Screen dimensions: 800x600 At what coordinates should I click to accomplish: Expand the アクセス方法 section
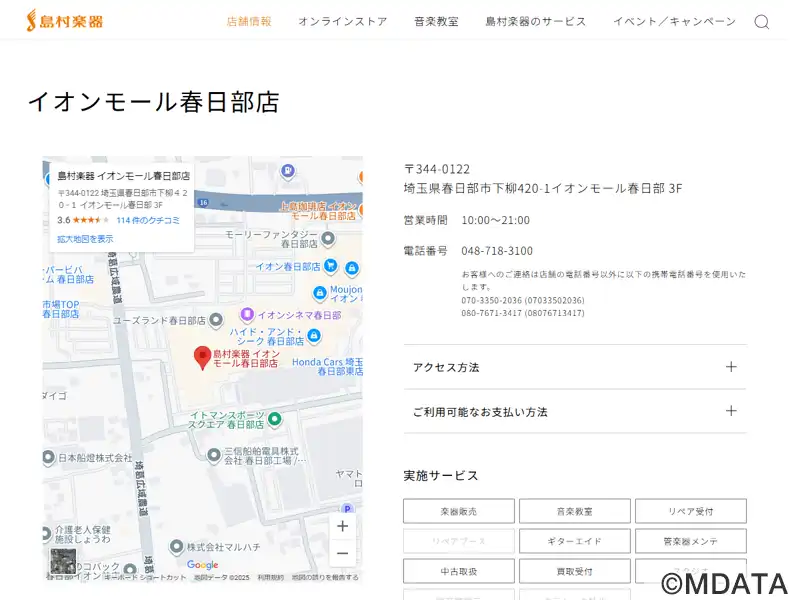pyautogui.click(x=575, y=367)
